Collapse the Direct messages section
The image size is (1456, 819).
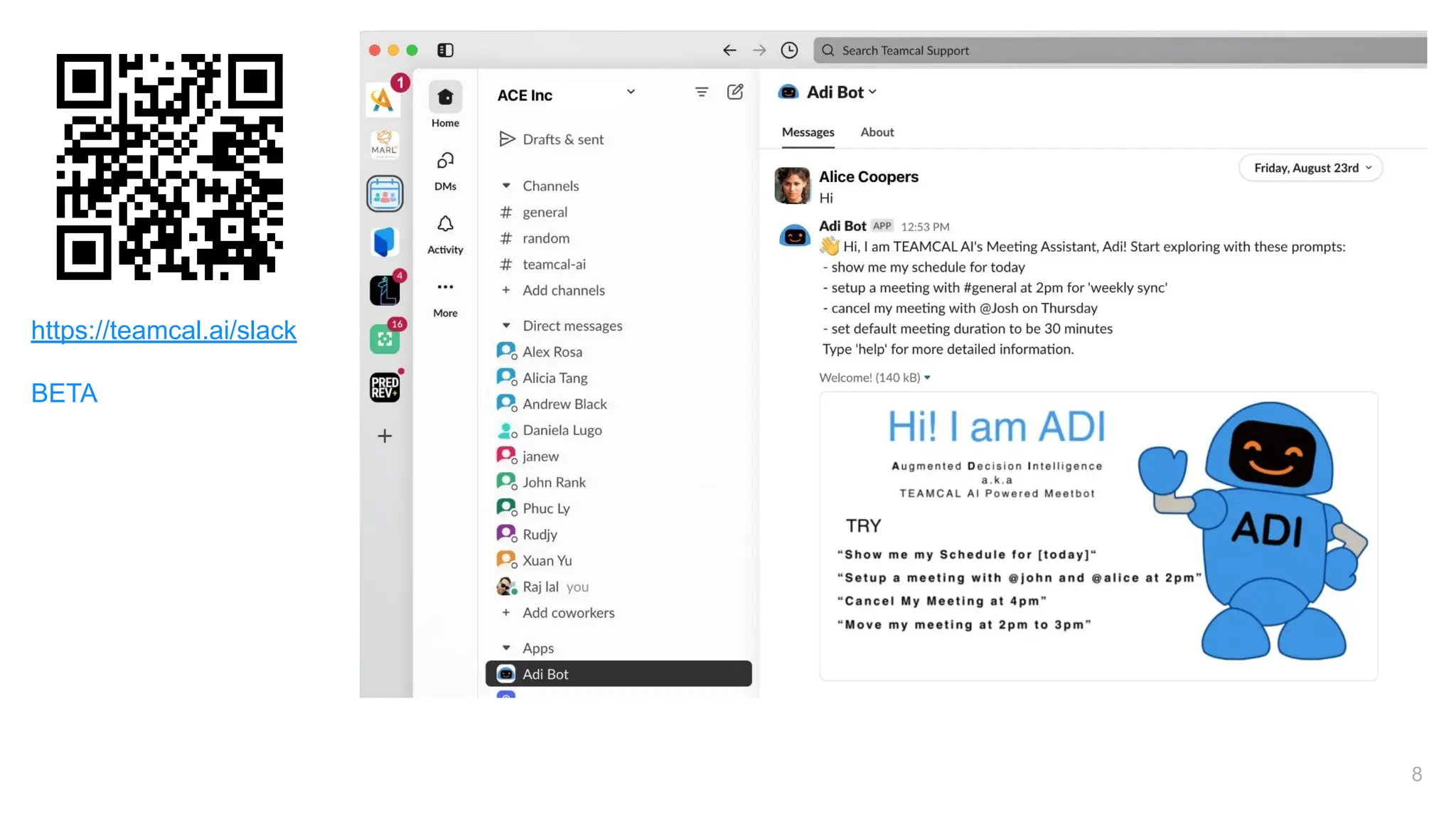click(506, 326)
